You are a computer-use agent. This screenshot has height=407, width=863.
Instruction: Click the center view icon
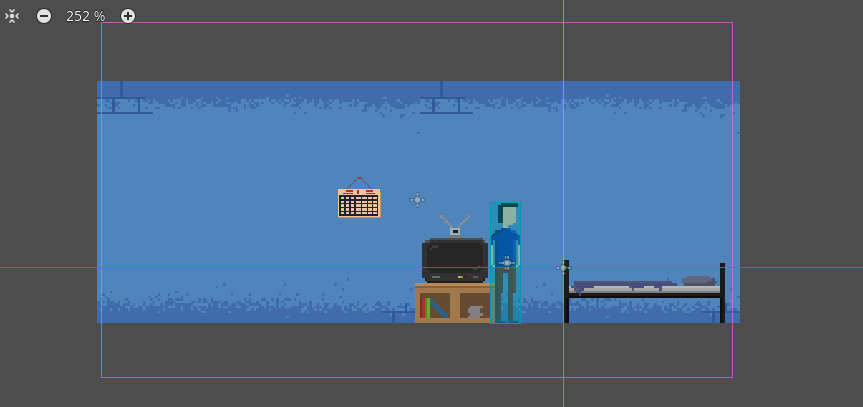[x=12, y=17]
